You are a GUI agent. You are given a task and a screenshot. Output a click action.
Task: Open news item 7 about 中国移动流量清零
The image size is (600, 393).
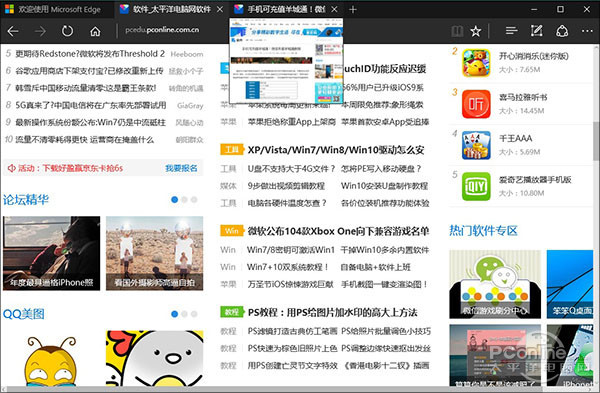86,88
